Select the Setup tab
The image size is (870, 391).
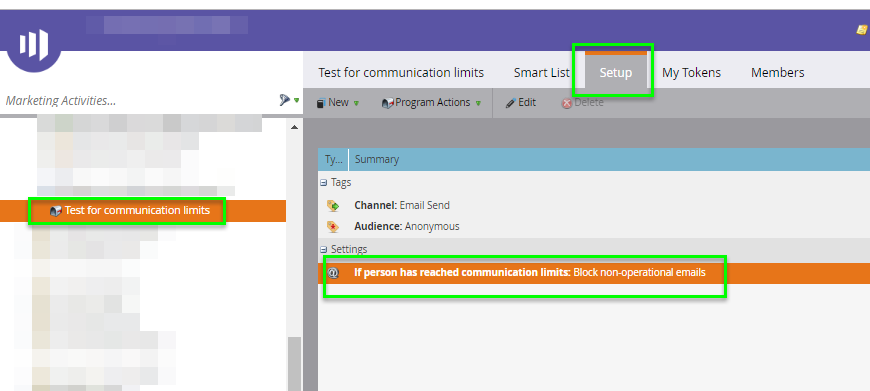(615, 73)
